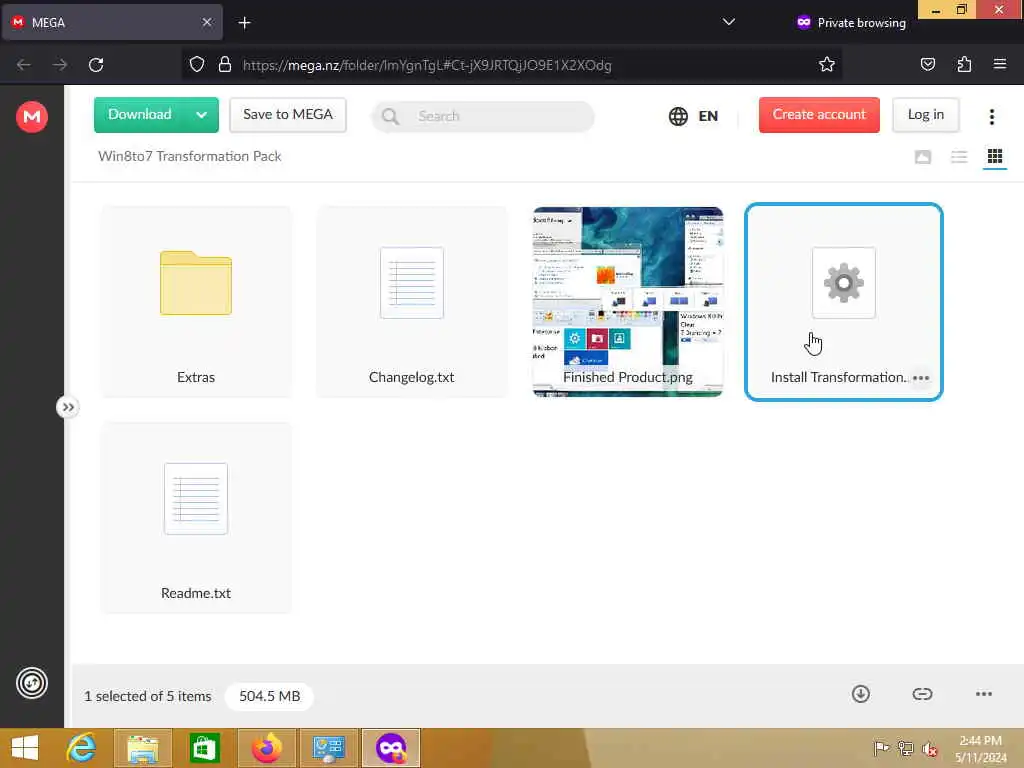Open more options dots in bottom bar
The width and height of the screenshot is (1024, 768).
[x=984, y=694]
